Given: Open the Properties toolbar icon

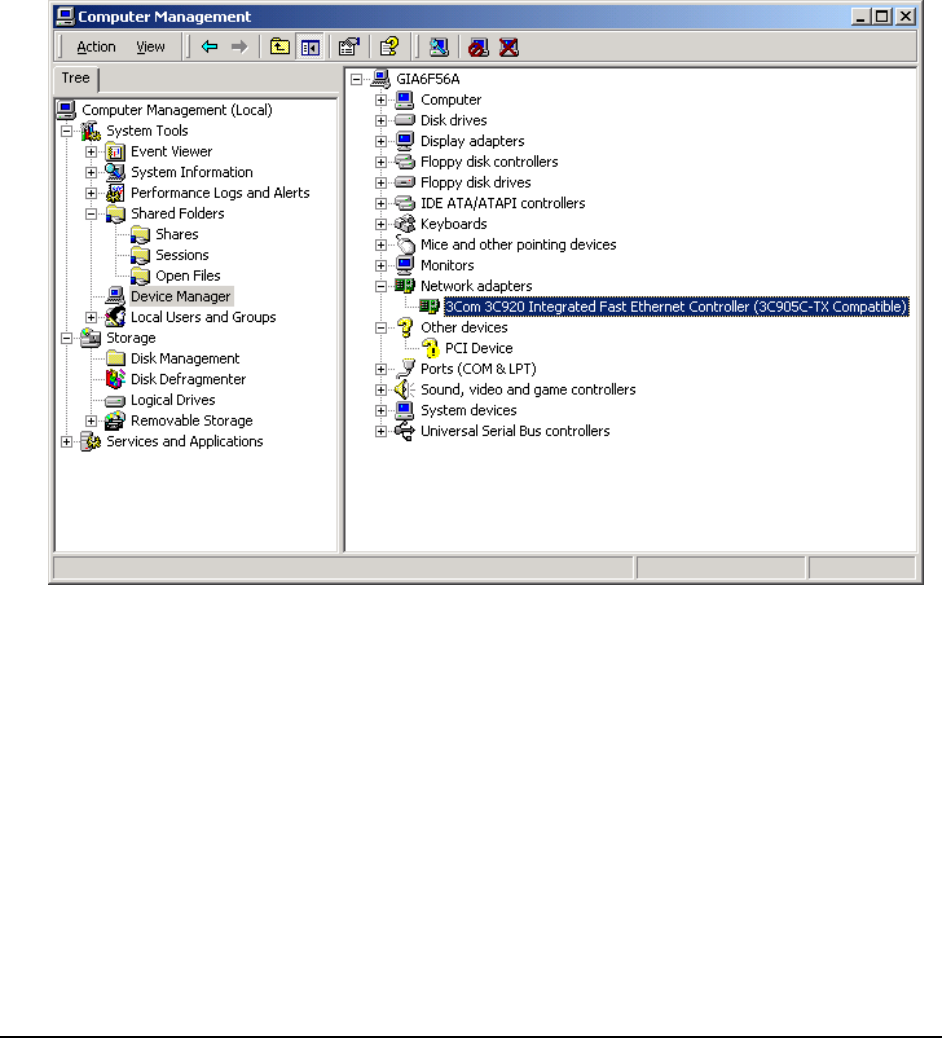Looking at the screenshot, I should point(348,46).
